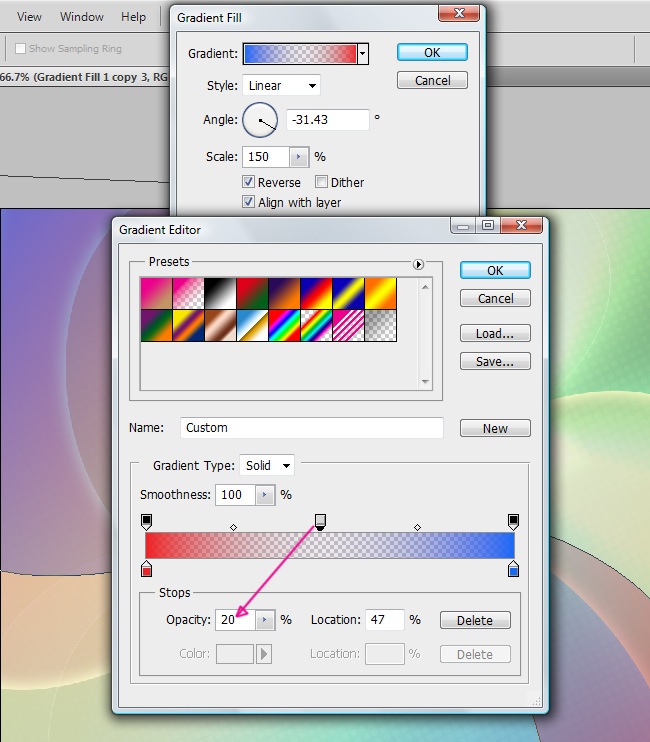Click the blue color stop on right

tap(513, 570)
